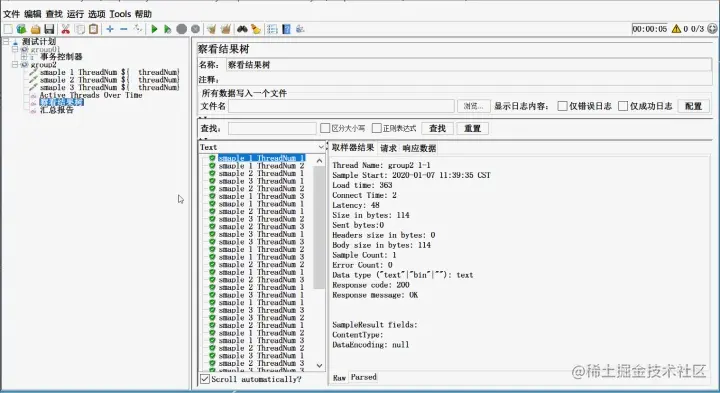Screen dimensions: 720x393
Task: Start test with no pauses icon
Action: point(168,29)
